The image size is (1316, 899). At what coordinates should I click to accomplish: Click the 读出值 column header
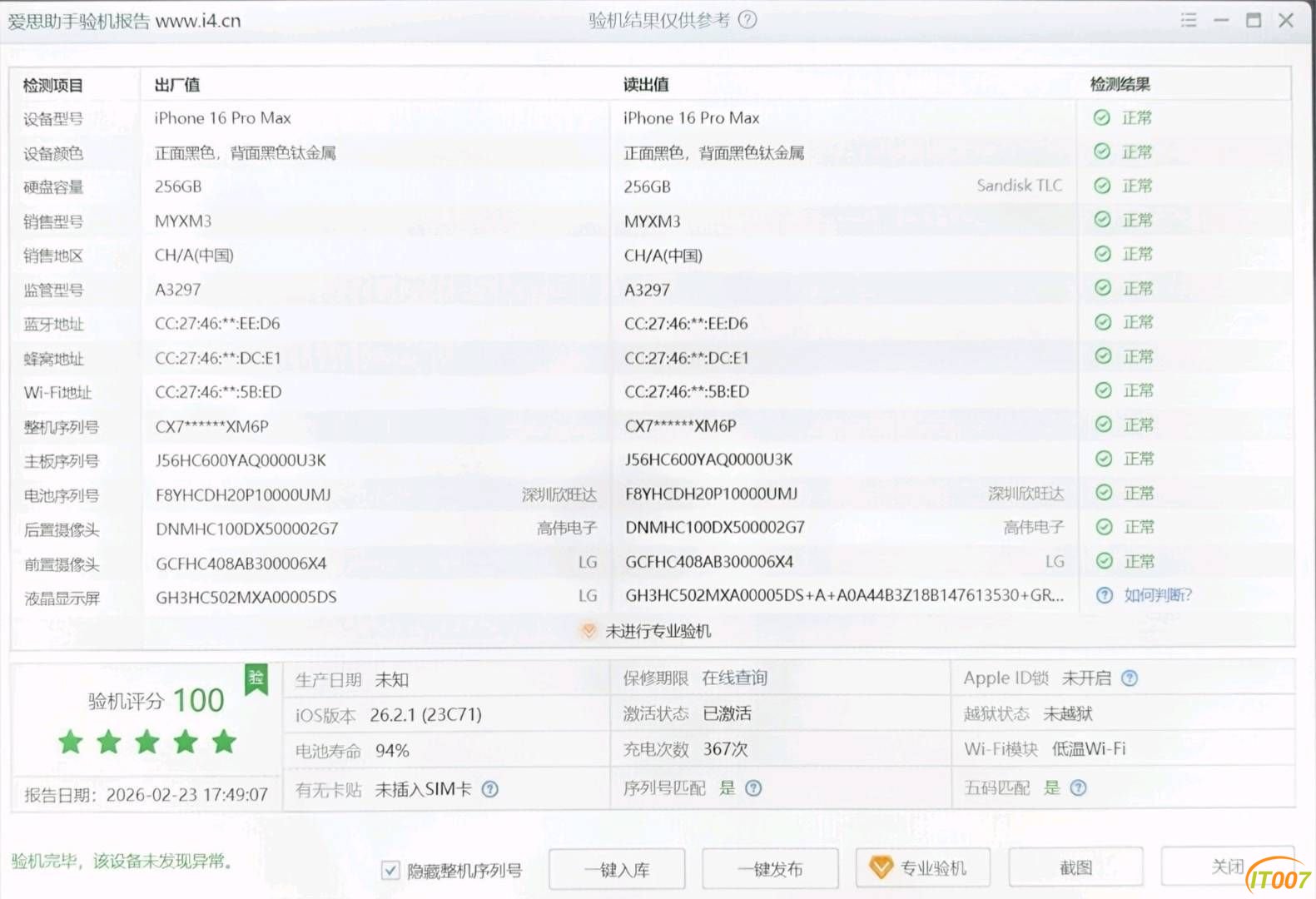646,84
